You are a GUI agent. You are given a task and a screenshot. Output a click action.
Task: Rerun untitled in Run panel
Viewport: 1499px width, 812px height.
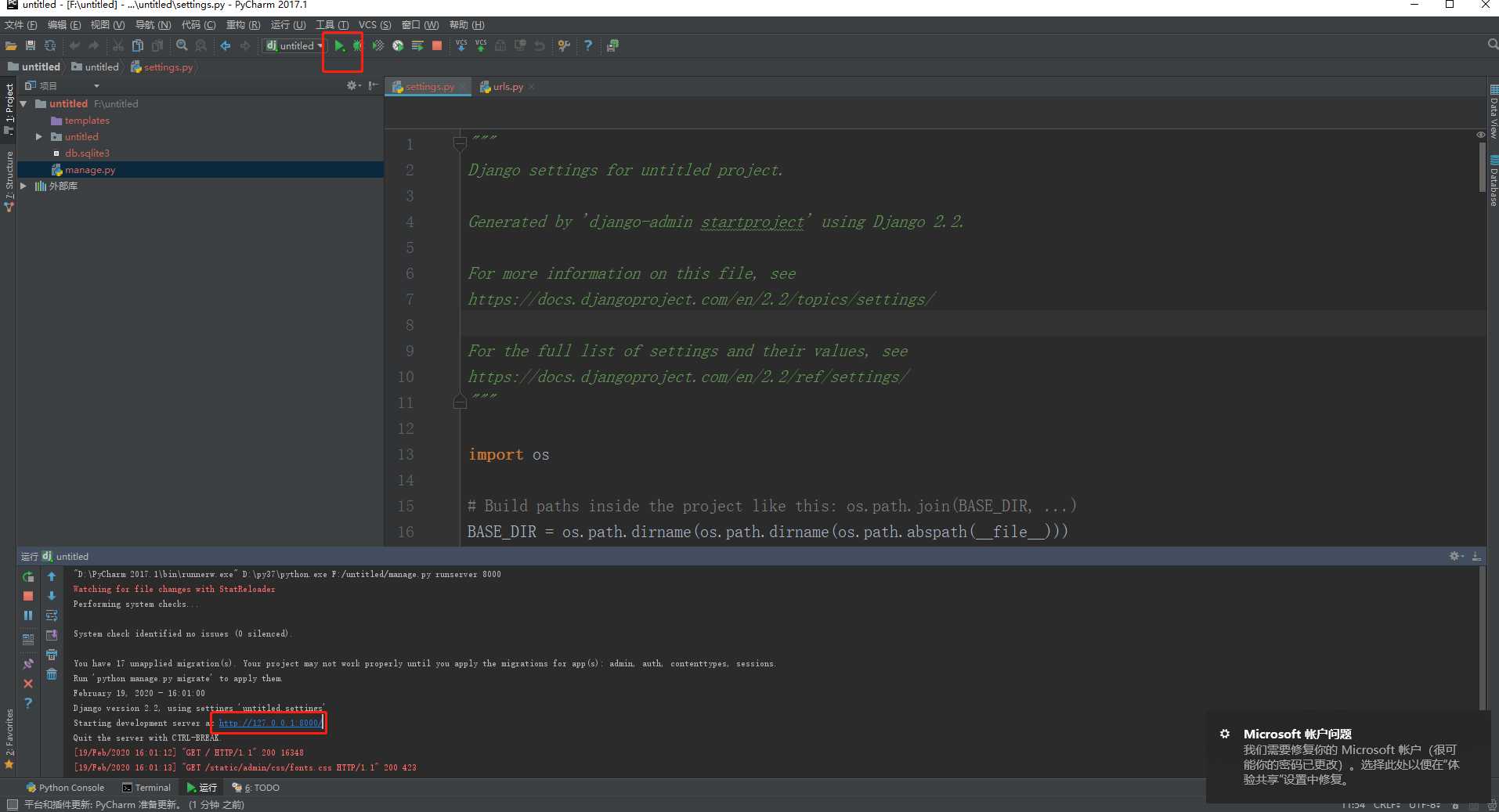click(x=28, y=577)
